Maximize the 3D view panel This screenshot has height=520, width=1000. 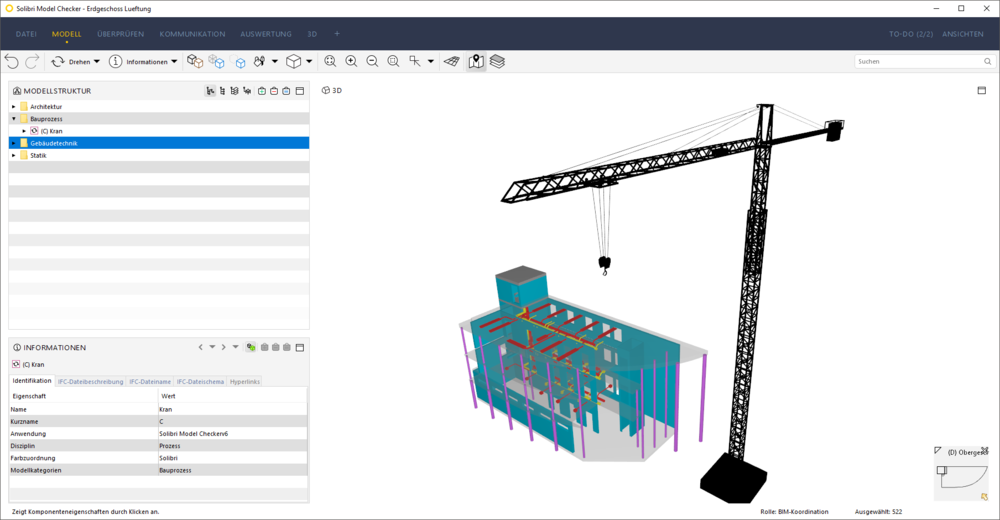981,91
